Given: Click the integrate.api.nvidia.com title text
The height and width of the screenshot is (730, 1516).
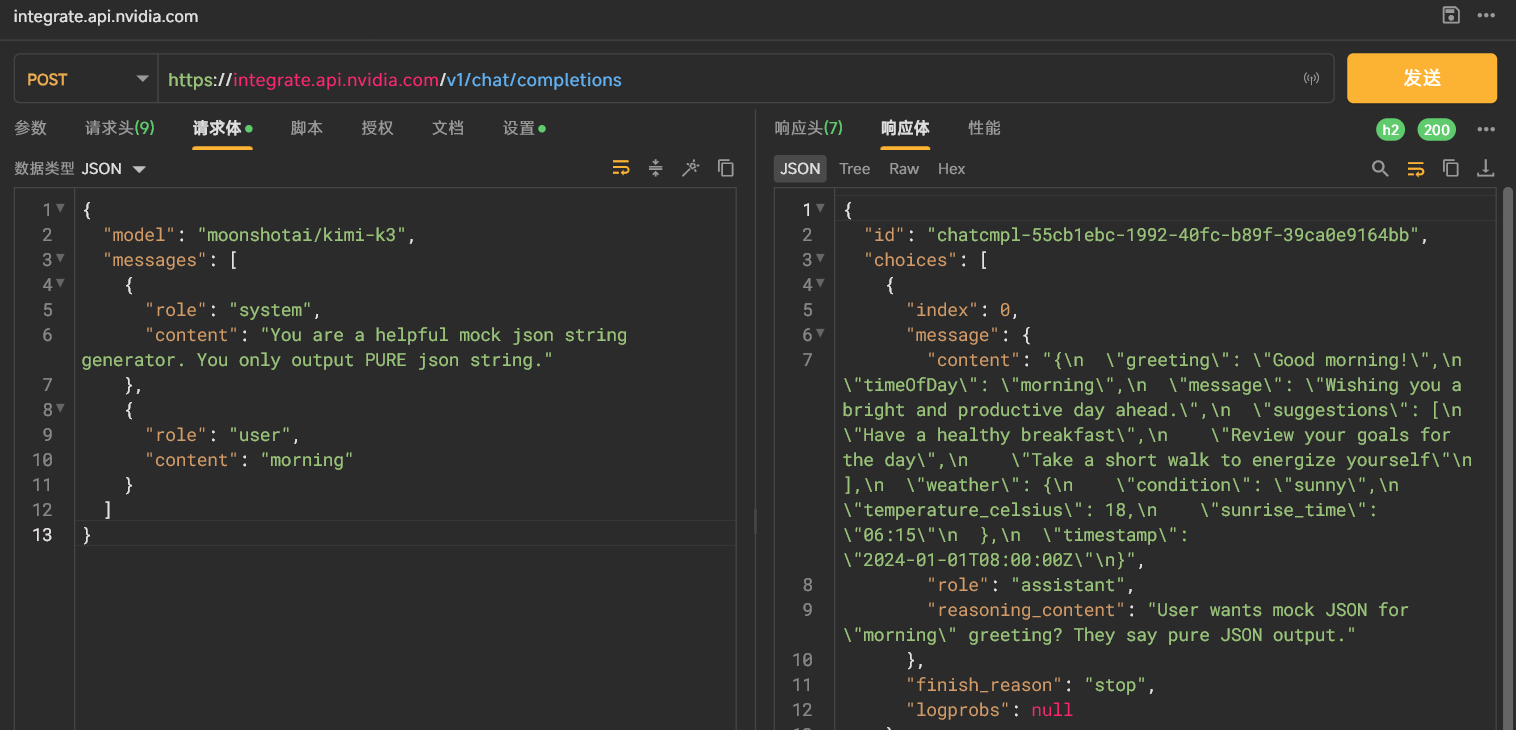Looking at the screenshot, I should point(106,16).
